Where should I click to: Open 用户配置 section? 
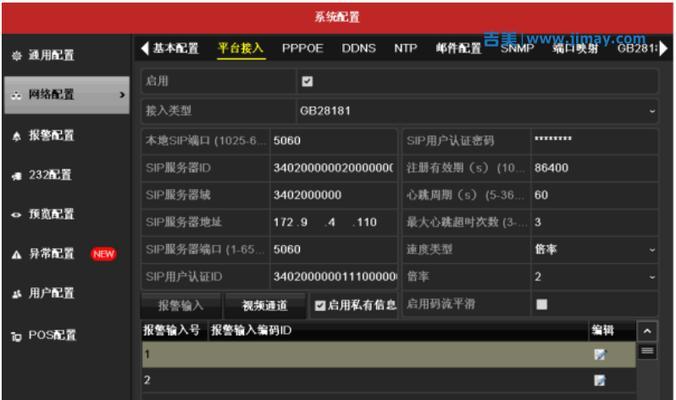[51, 293]
